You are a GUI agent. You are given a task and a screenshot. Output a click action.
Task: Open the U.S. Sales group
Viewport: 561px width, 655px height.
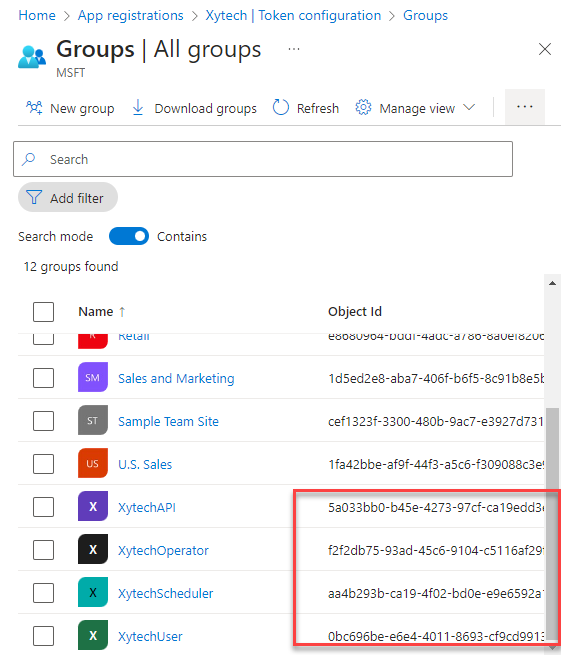coord(145,465)
